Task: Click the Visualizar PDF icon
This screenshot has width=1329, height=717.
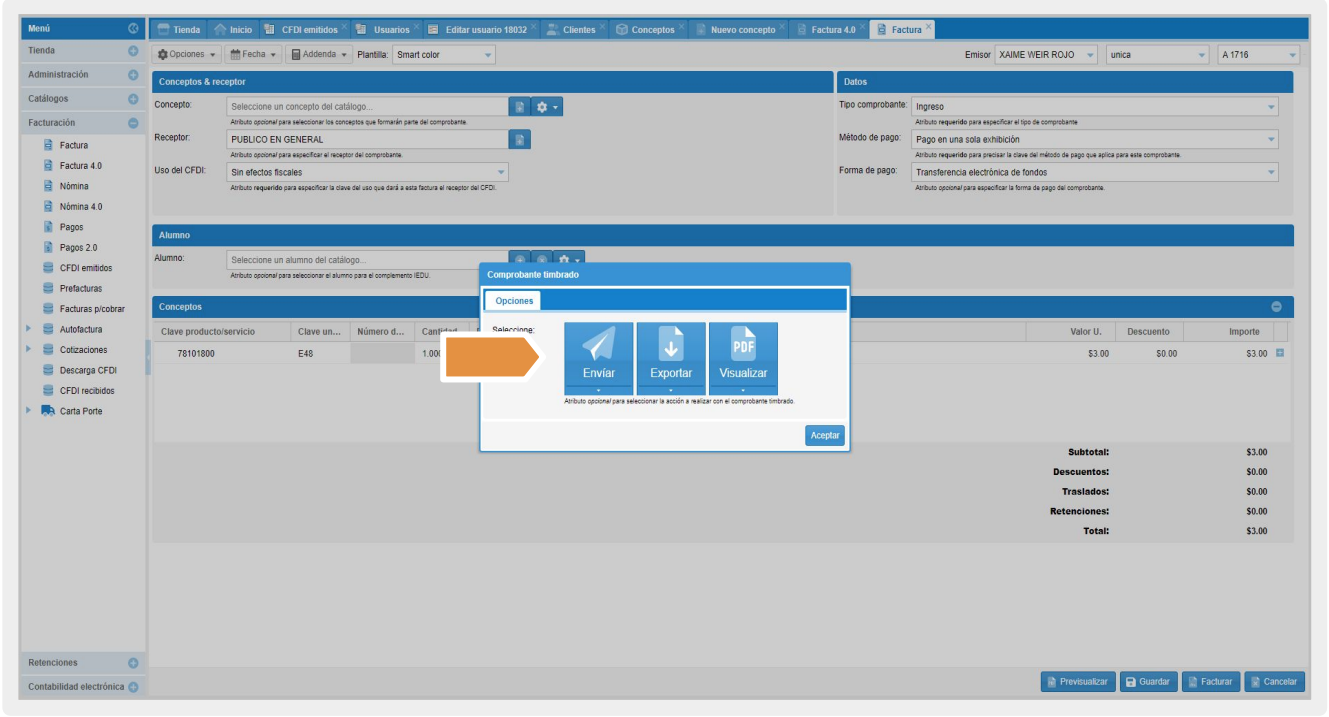Action: 743,346
